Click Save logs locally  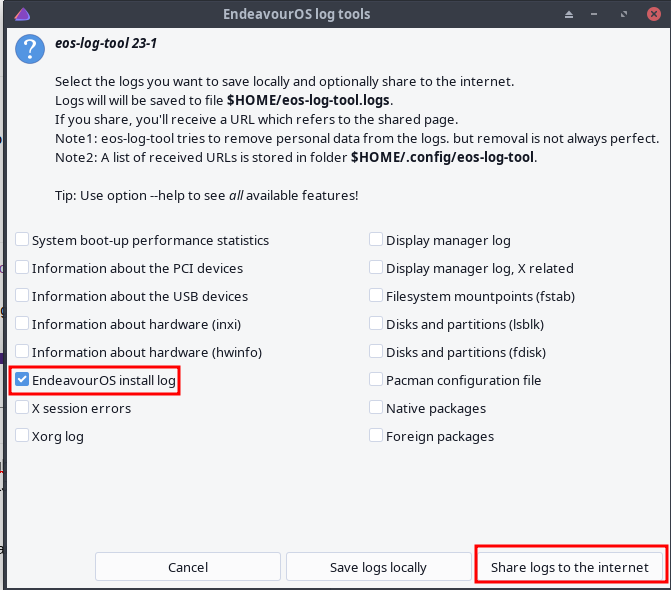coord(378,567)
